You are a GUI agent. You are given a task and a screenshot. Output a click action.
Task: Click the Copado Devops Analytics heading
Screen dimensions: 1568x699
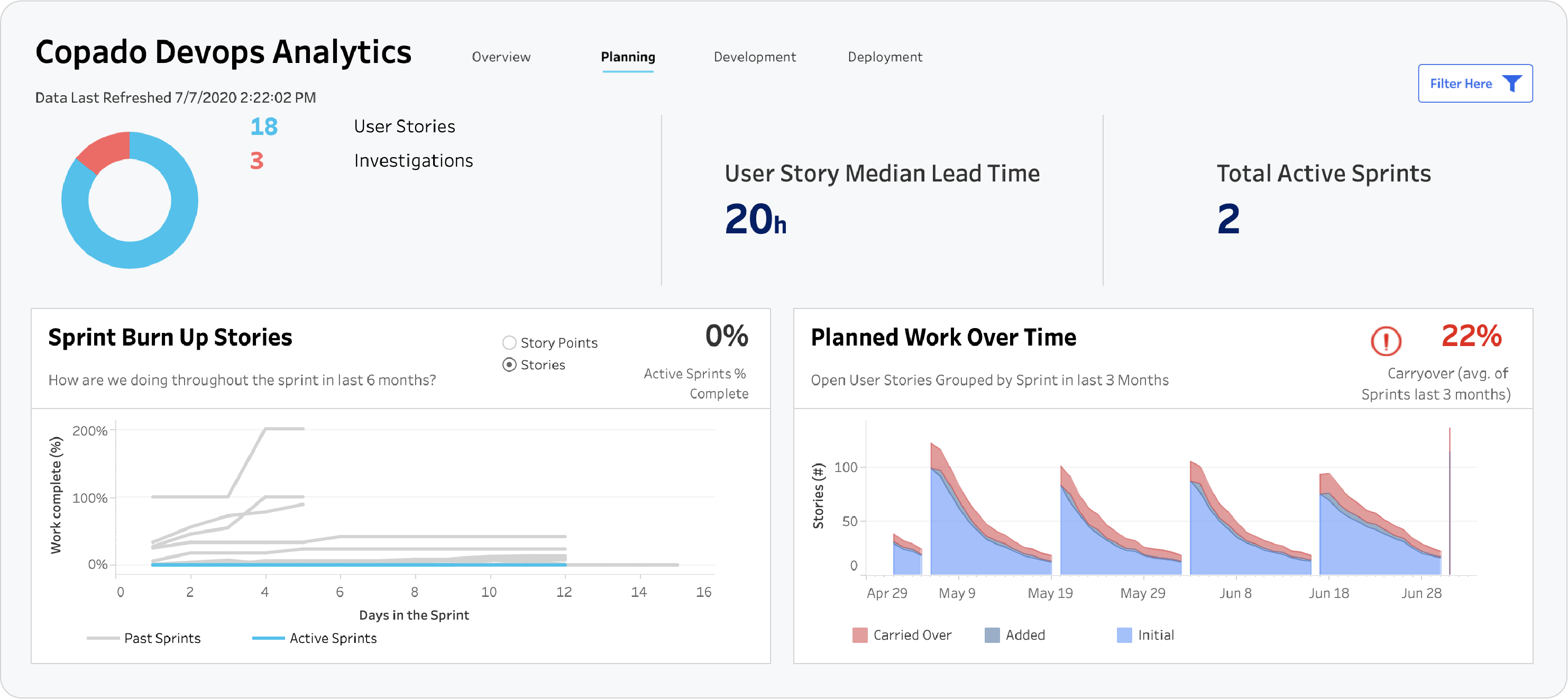(223, 52)
